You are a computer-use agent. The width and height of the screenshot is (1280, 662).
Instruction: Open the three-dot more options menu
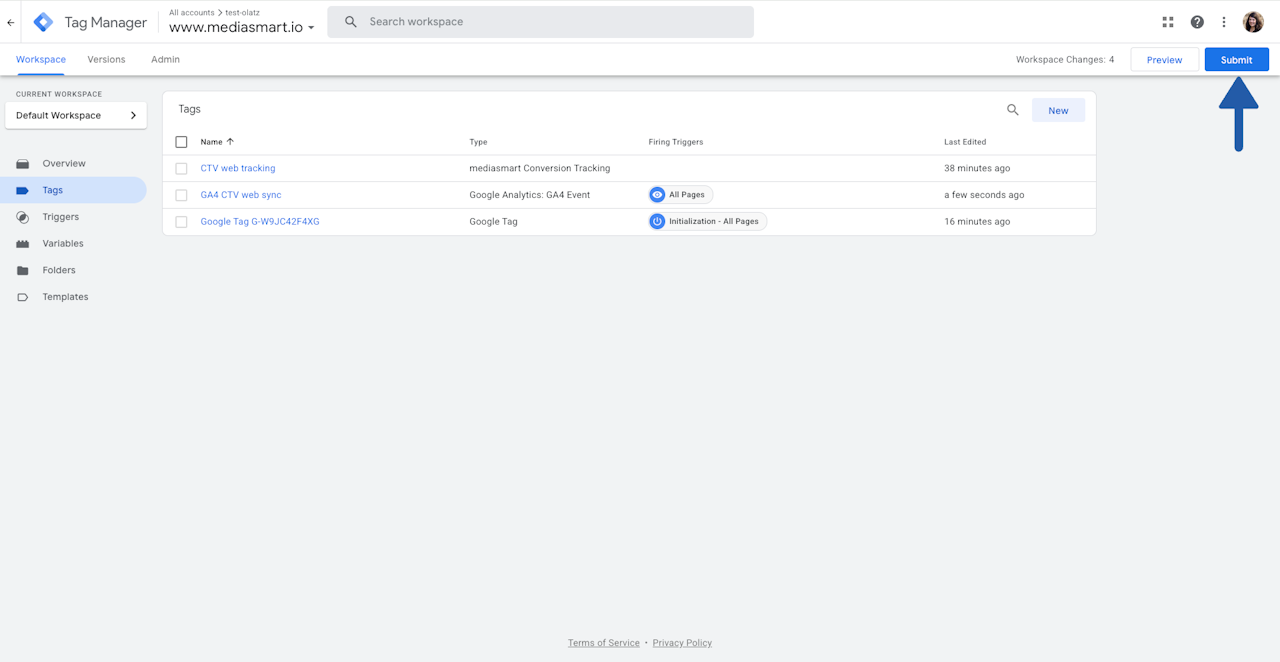(x=1223, y=22)
